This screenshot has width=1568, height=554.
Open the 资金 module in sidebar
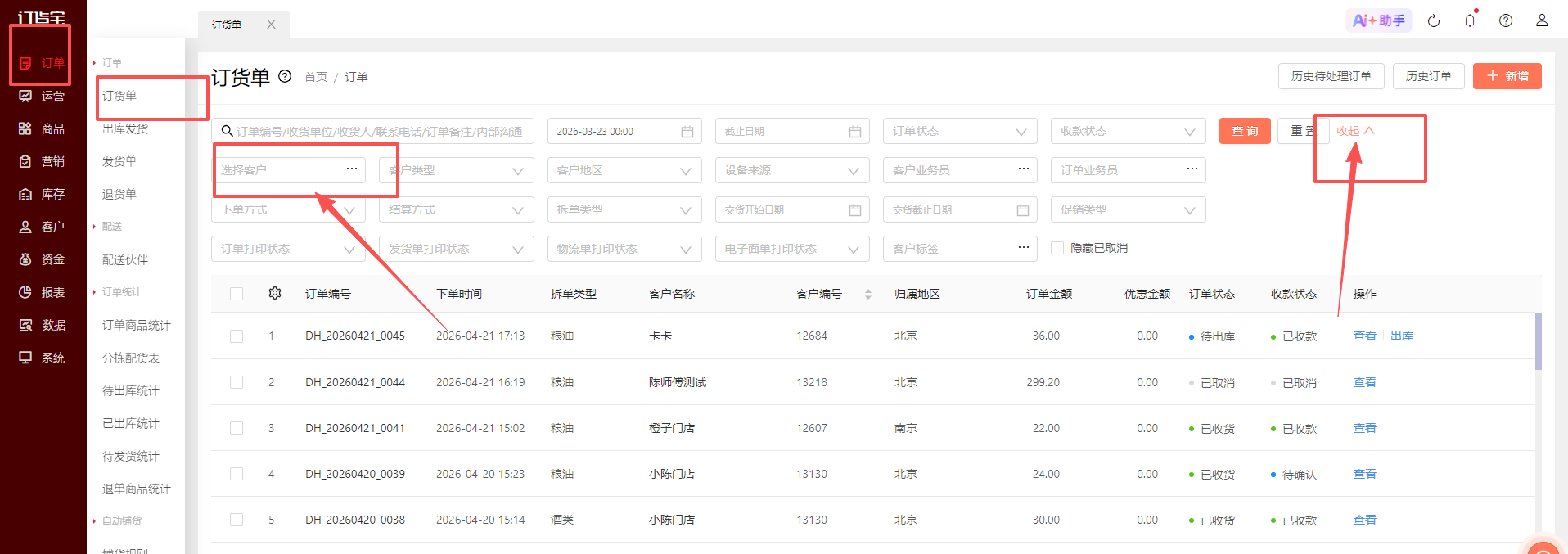[x=43, y=259]
